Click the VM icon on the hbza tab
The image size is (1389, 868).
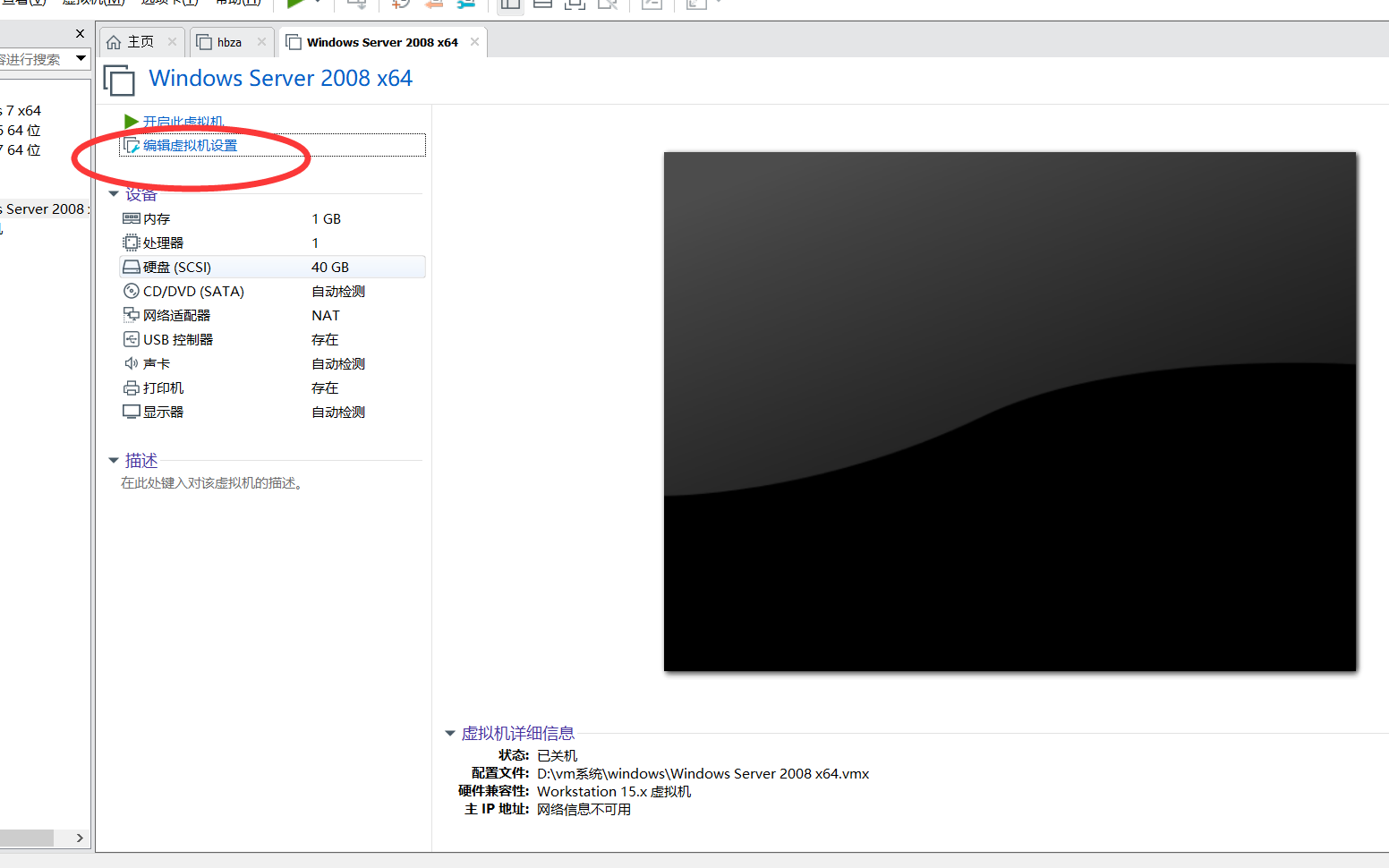click(204, 42)
